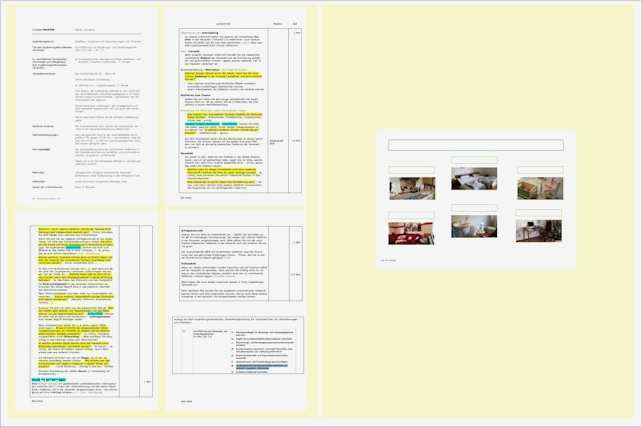Click the wide title box above the photos
642x427 pixels.
point(476,145)
